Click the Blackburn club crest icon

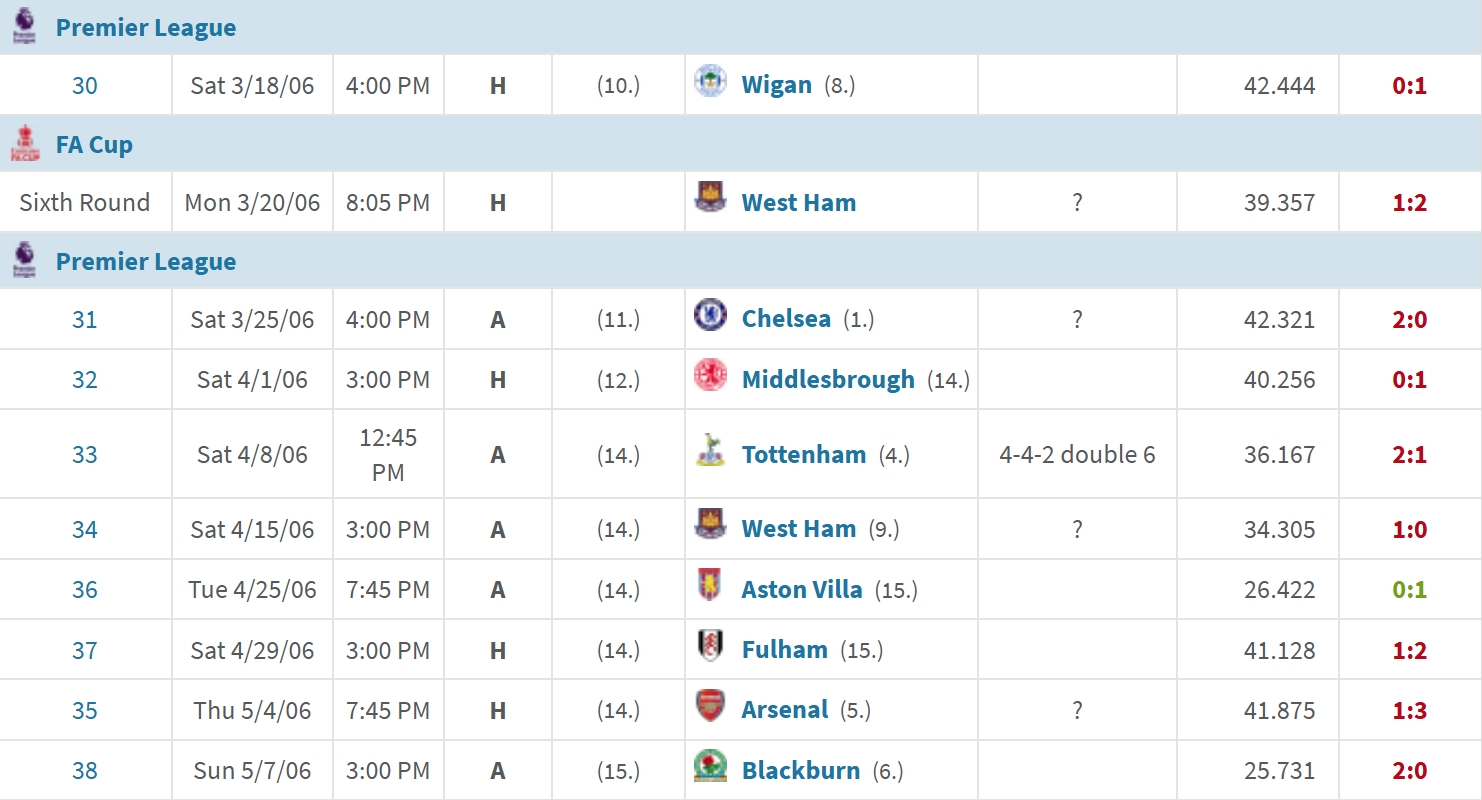pyautogui.click(x=710, y=767)
